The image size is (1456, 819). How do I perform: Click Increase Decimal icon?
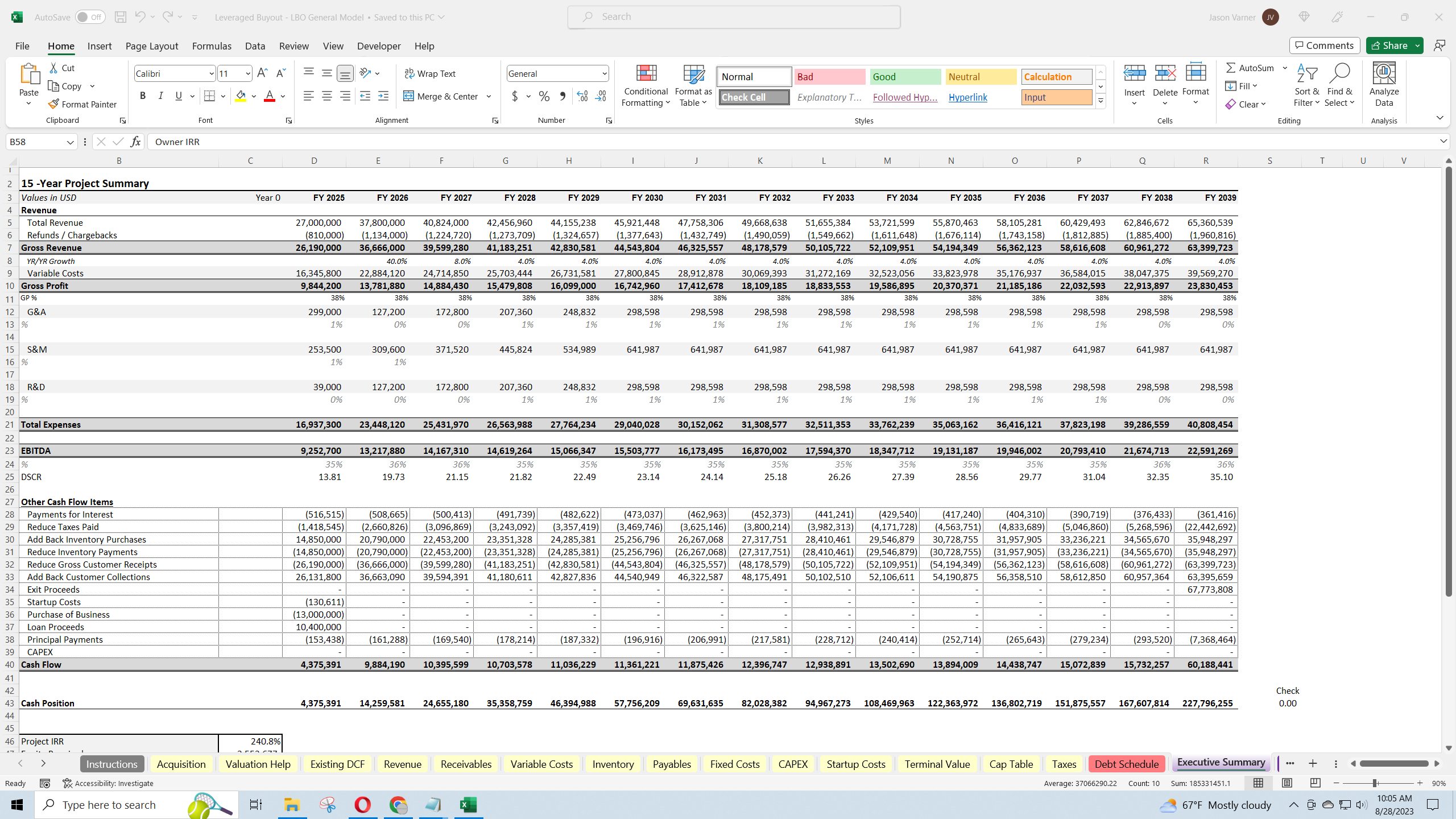click(x=582, y=96)
